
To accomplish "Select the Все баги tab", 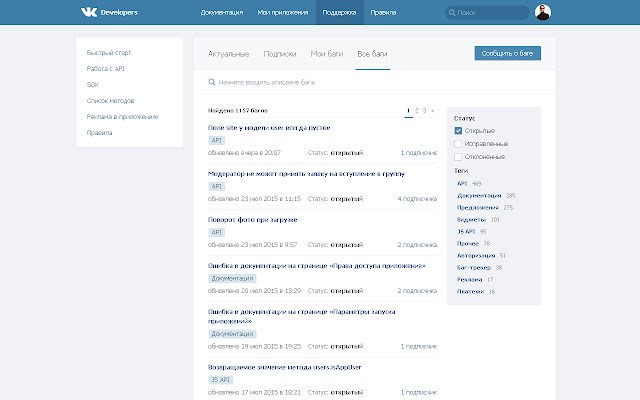I will [x=372, y=54].
